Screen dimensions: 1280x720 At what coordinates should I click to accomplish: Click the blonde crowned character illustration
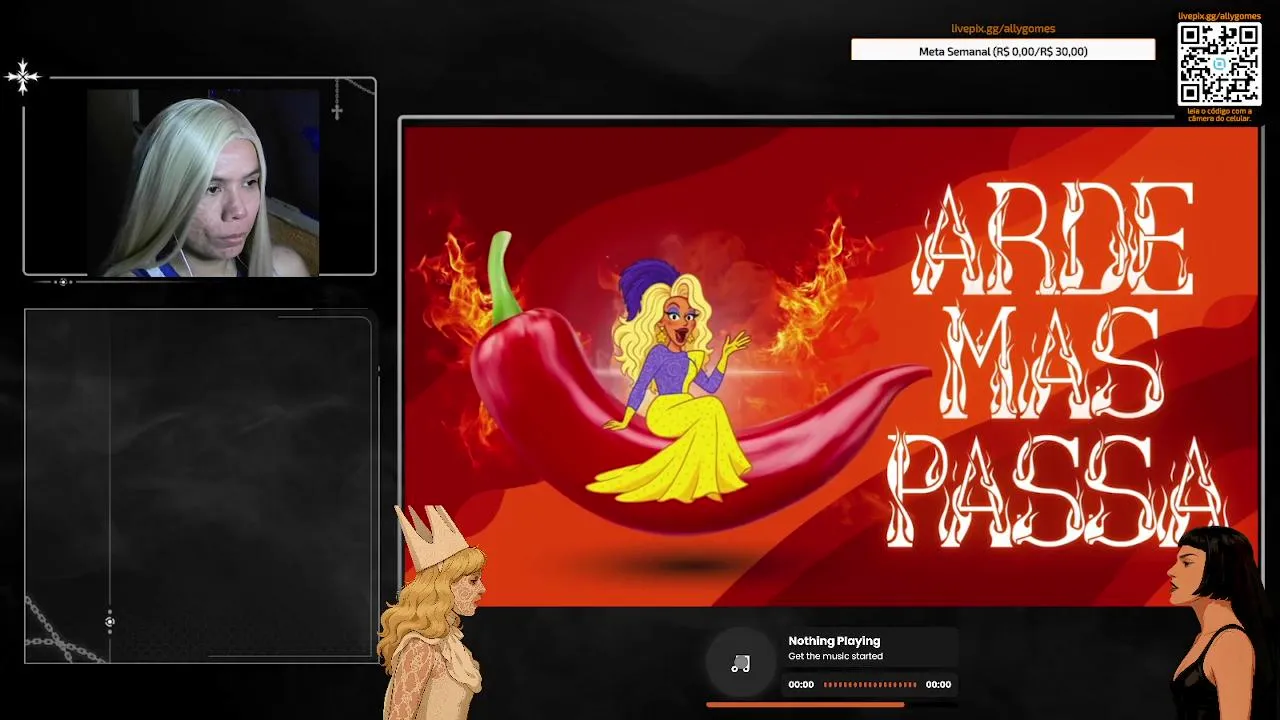coord(433,612)
